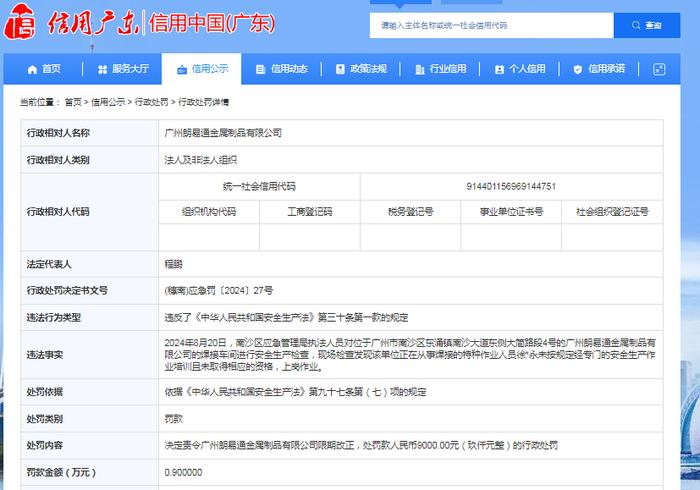Click the document icon beside 政策法规
This screenshot has height=490, width=700.
(340, 69)
